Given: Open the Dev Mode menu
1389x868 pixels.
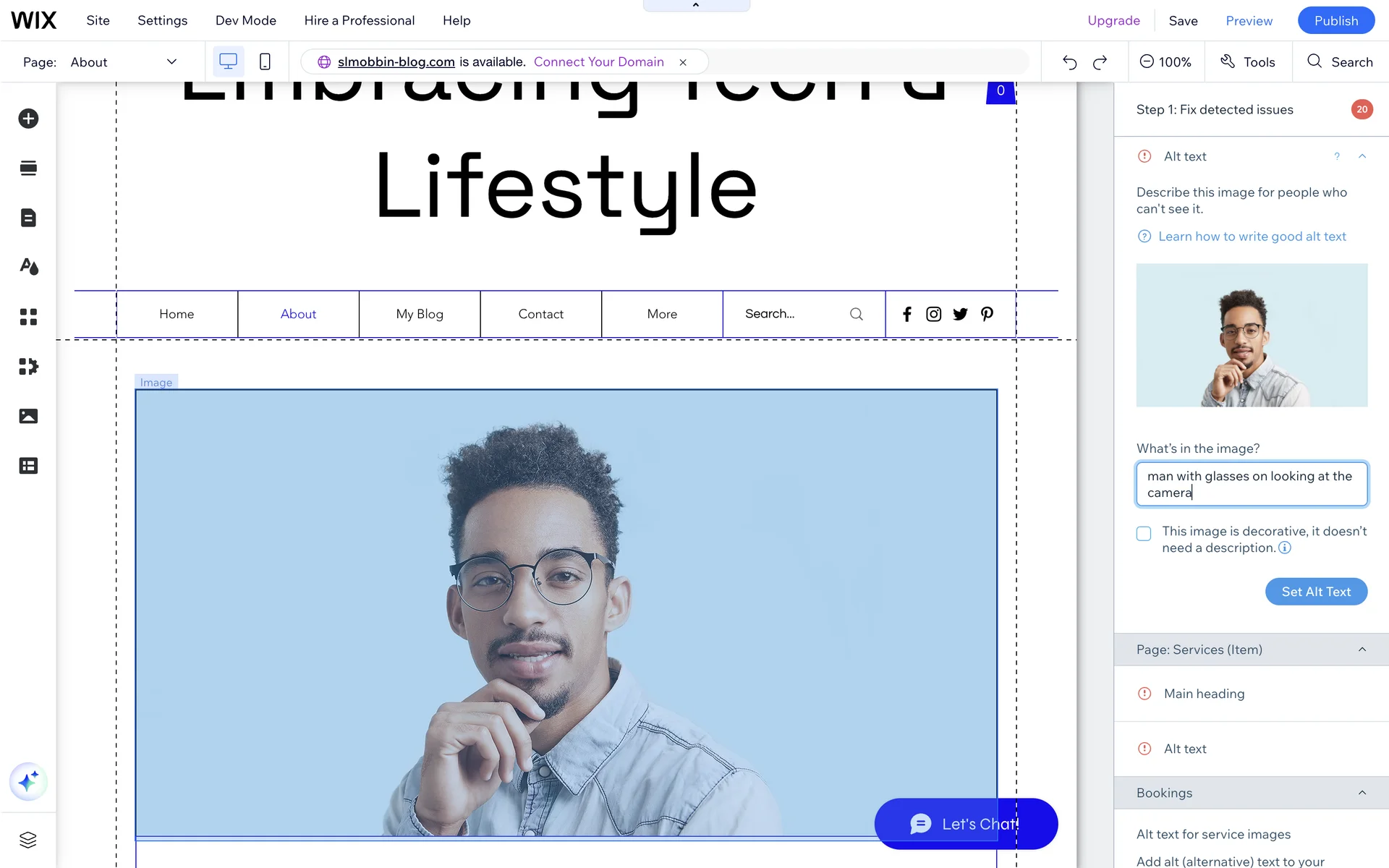Looking at the screenshot, I should pyautogui.click(x=245, y=20).
